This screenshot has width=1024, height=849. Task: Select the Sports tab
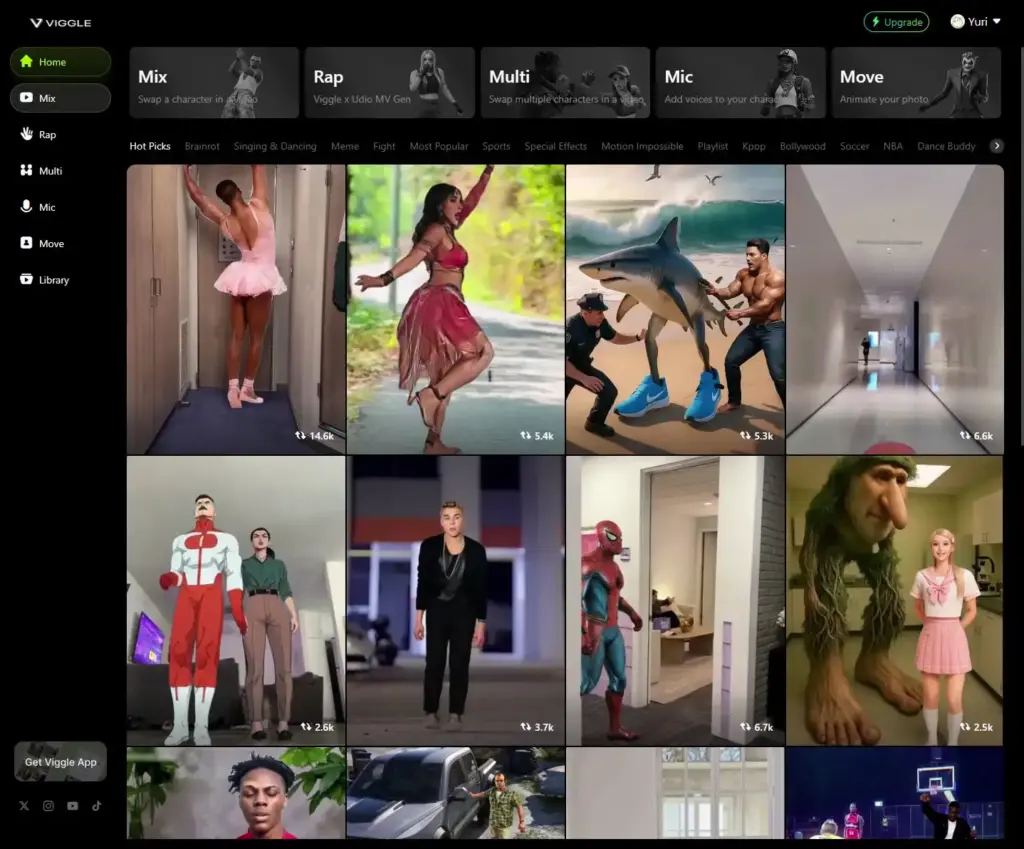(x=496, y=146)
